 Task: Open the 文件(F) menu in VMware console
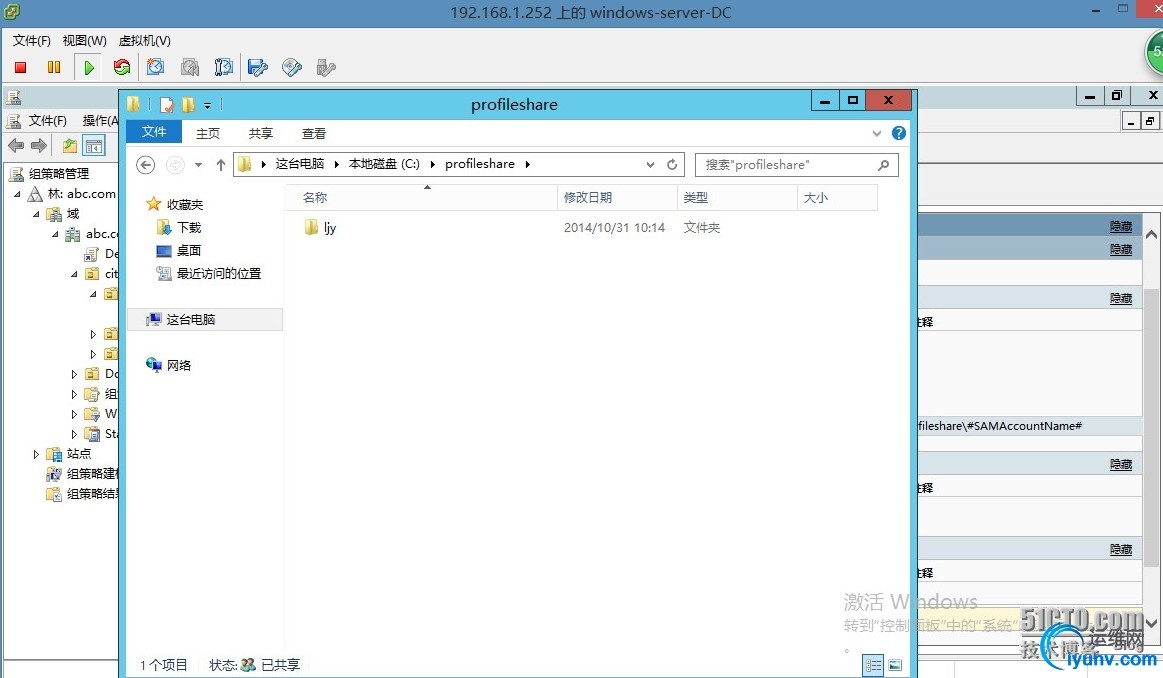tap(32, 41)
